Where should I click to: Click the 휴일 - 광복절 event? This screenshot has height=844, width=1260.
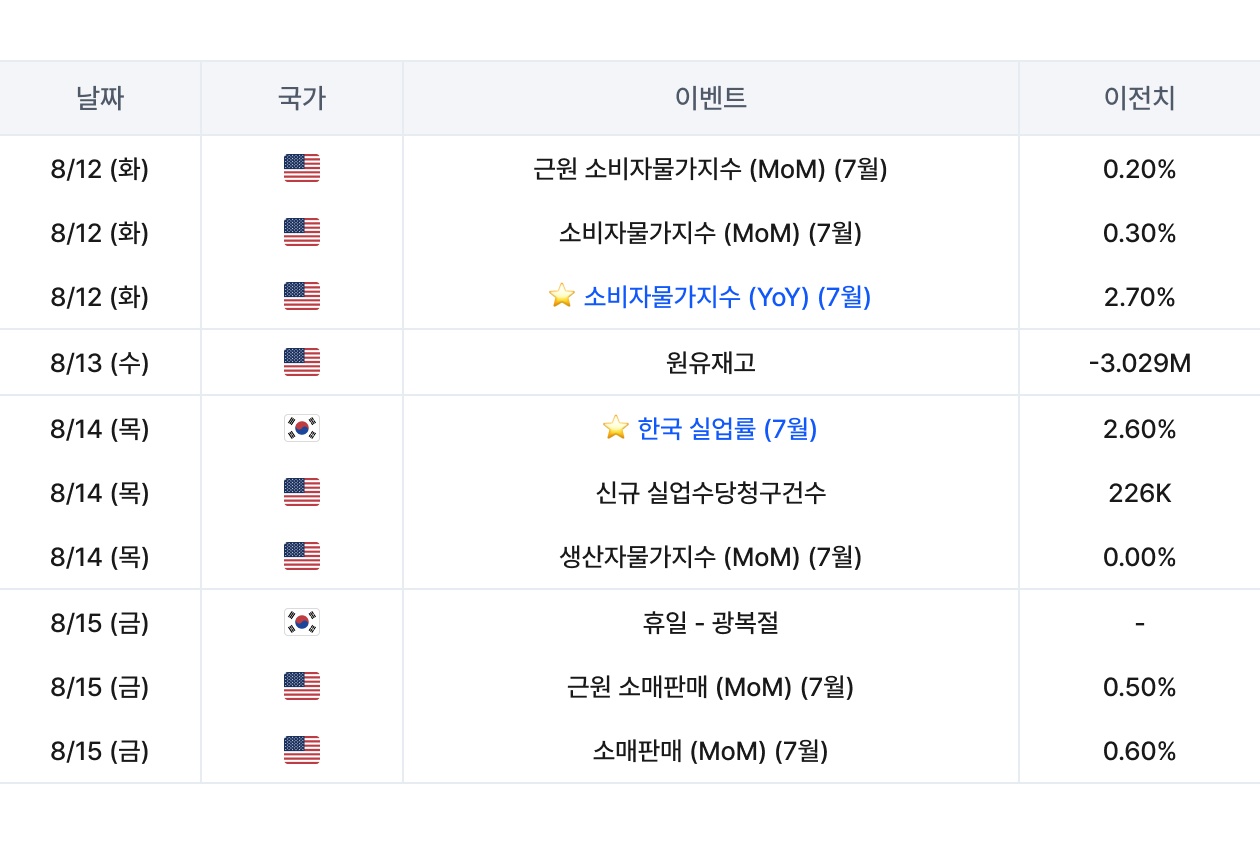(711, 623)
